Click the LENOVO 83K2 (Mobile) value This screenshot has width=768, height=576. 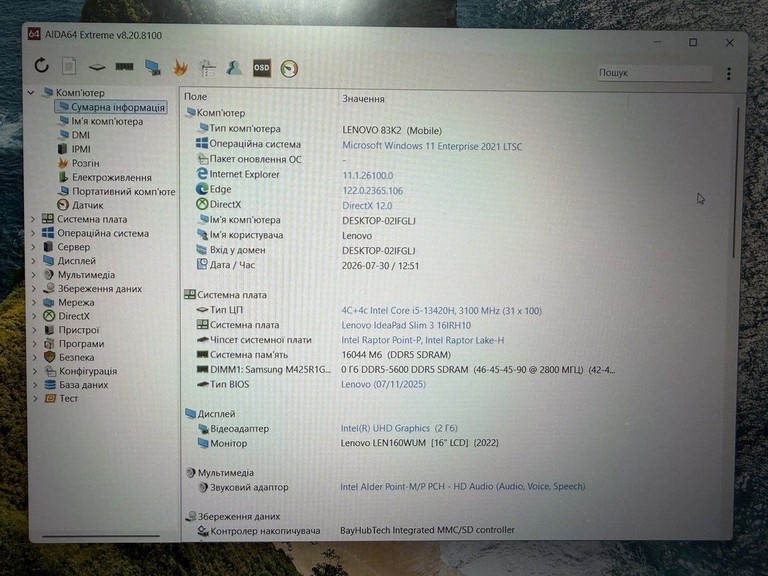click(392, 131)
